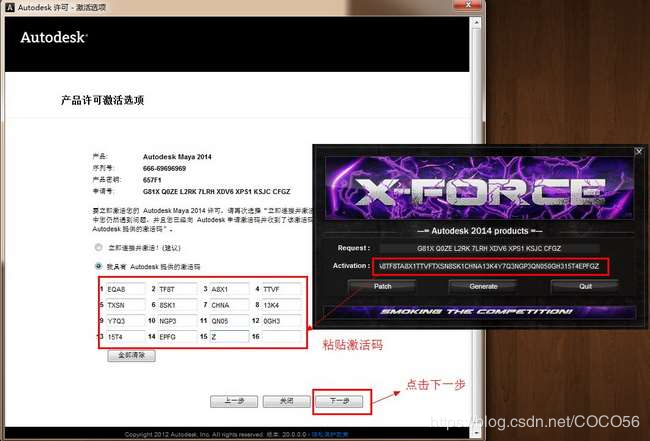Viewport: 650px width, 441px height.
Task: Click activation code field 4 containing TTVF
Action: (x=281, y=289)
